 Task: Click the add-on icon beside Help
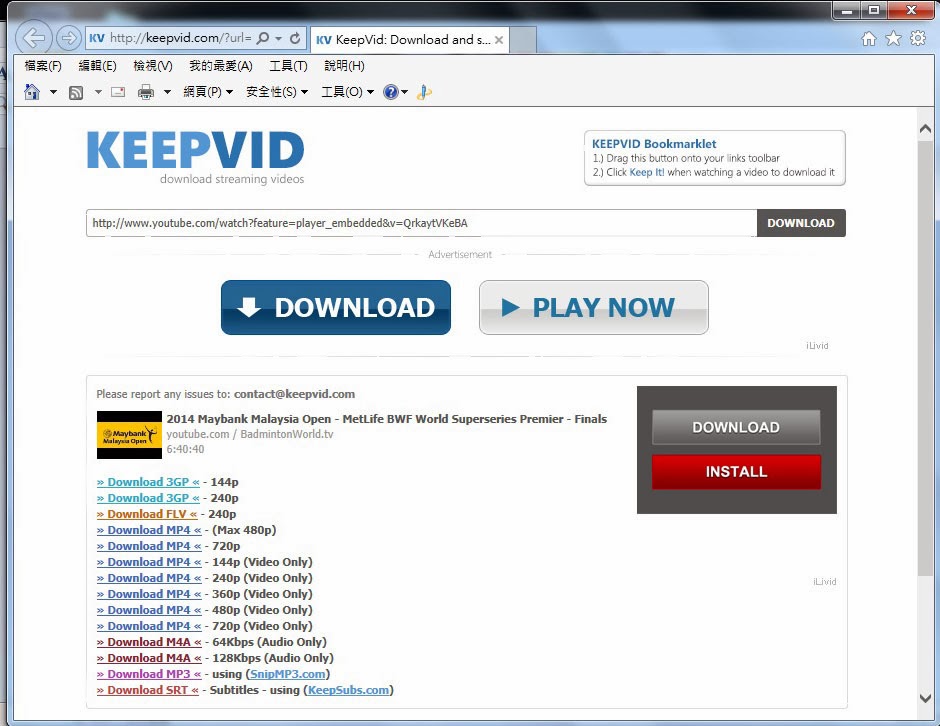424,92
